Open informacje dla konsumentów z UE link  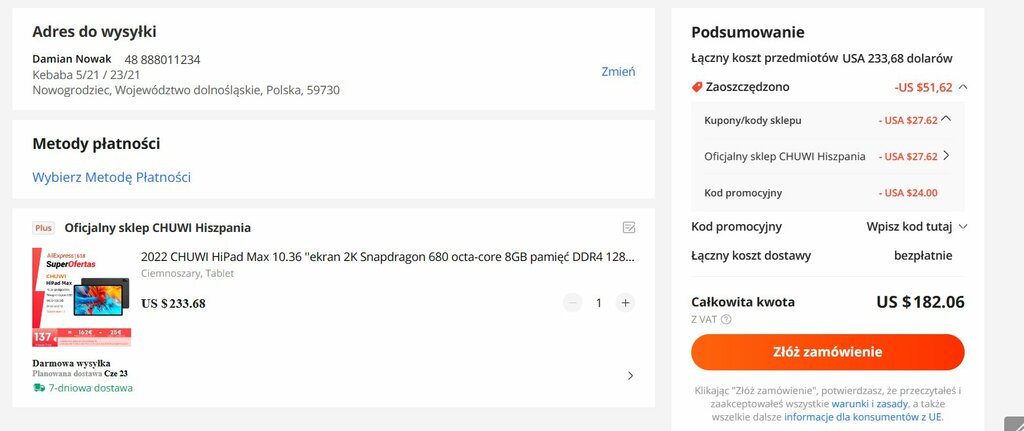tap(863, 417)
